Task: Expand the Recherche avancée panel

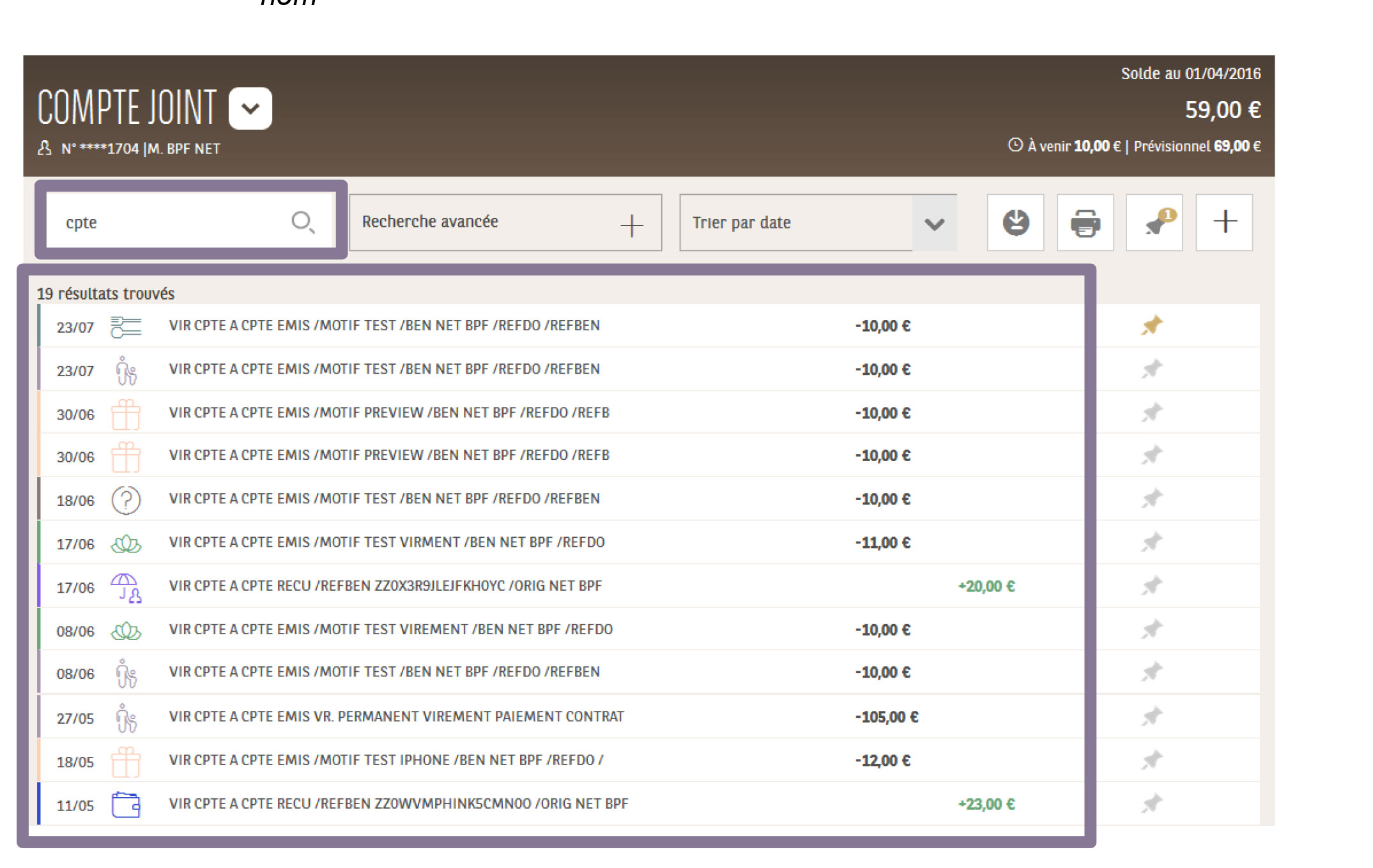Action: pyautogui.click(x=505, y=222)
